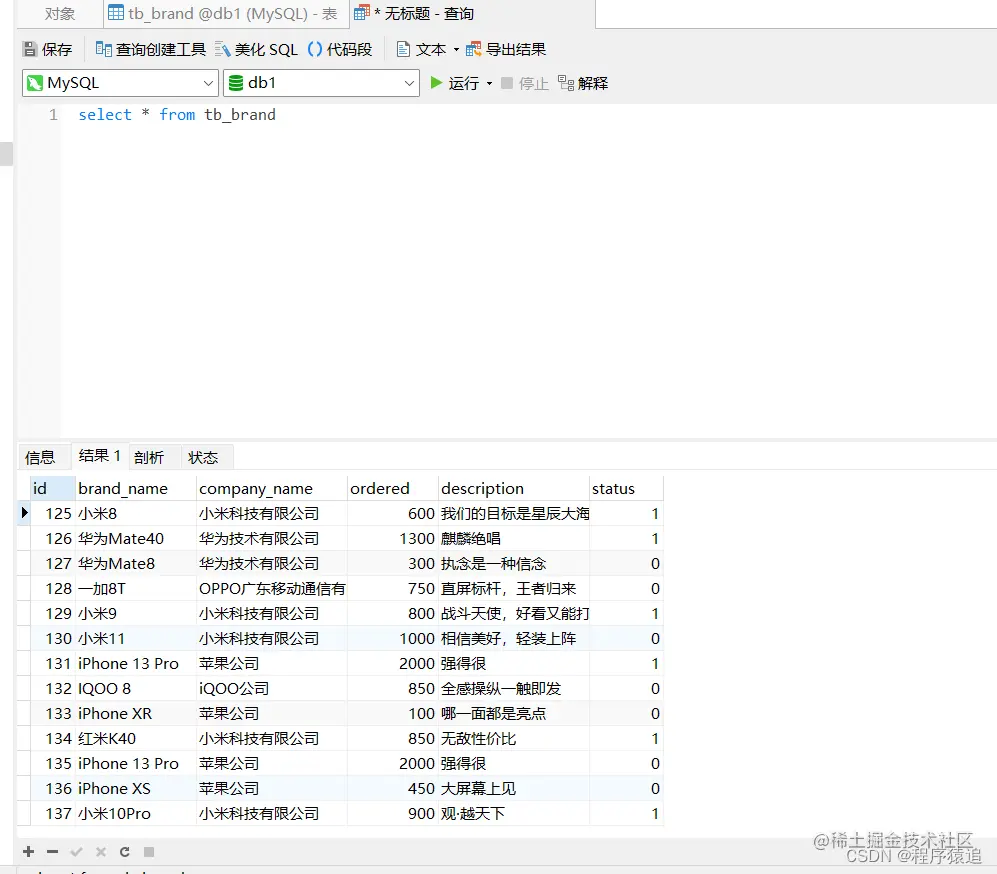The height and width of the screenshot is (874, 997).
Task: Select the cell 小米10Pro
Action: [135, 813]
